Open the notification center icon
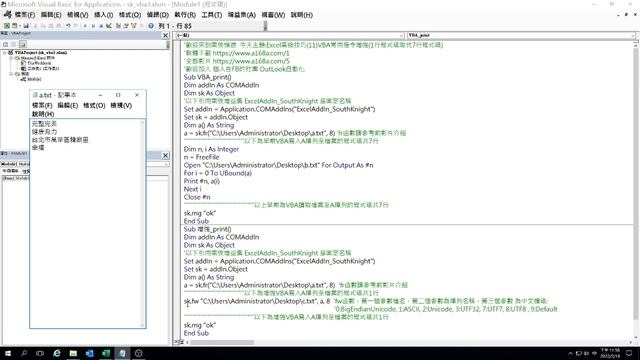 (x=629, y=353)
